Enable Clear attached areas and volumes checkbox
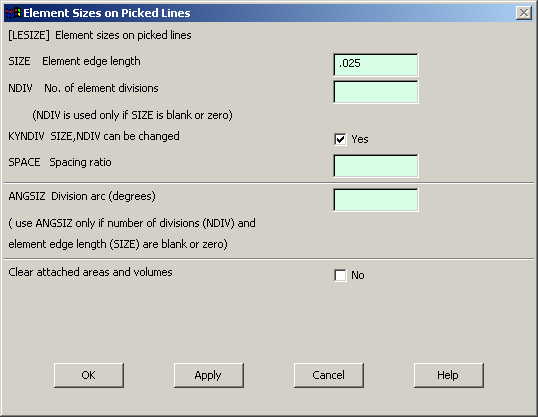This screenshot has height=417, width=538. [340, 275]
